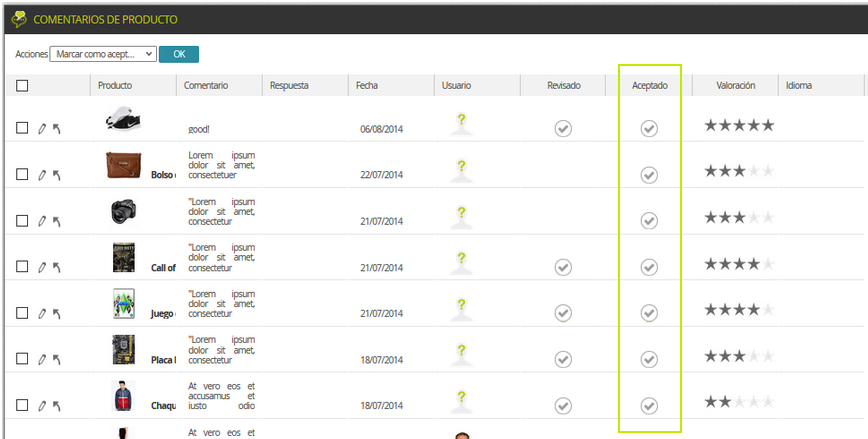Toggle the Revisado checkmark on the Juego row

tap(563, 313)
